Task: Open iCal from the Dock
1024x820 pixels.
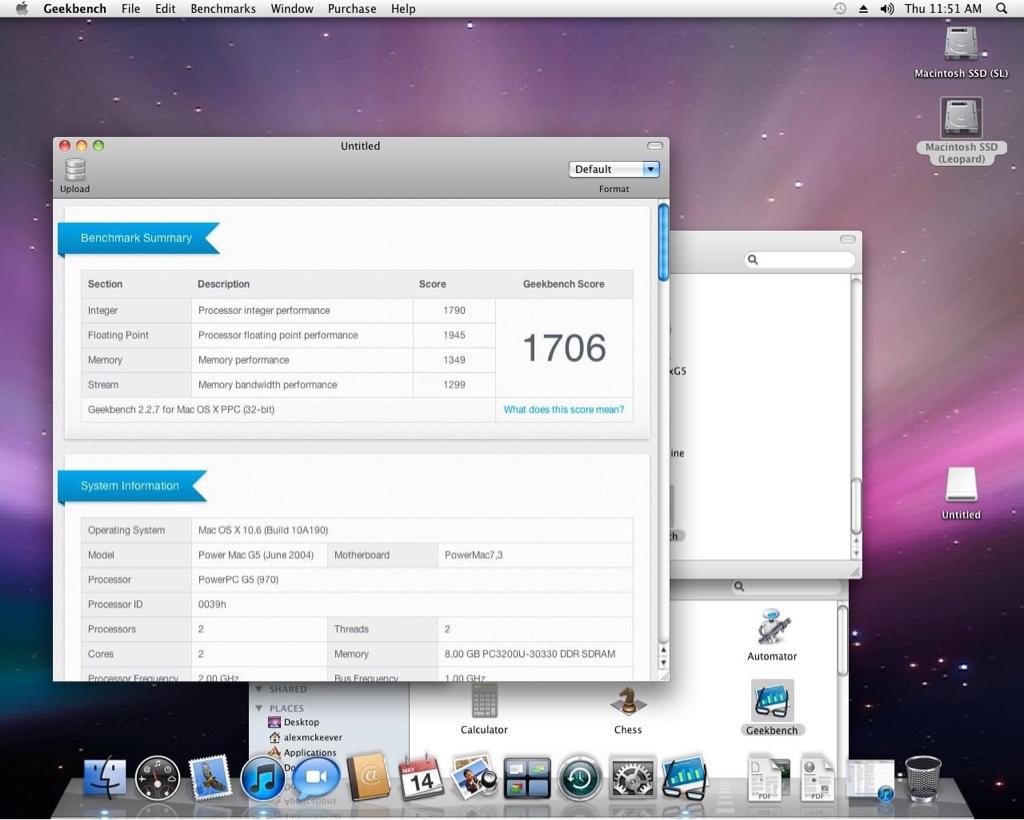Action: (x=421, y=777)
